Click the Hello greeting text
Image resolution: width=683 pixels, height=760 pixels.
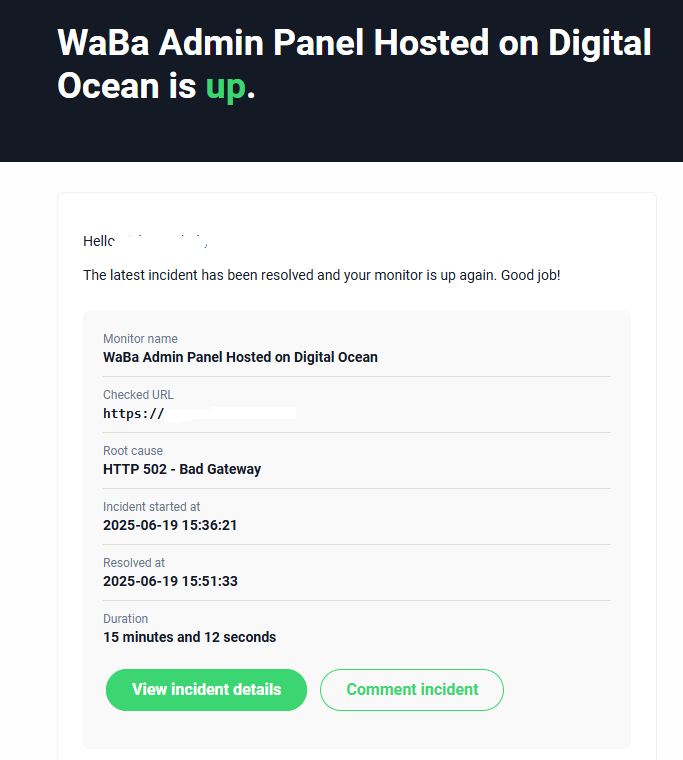[99, 241]
